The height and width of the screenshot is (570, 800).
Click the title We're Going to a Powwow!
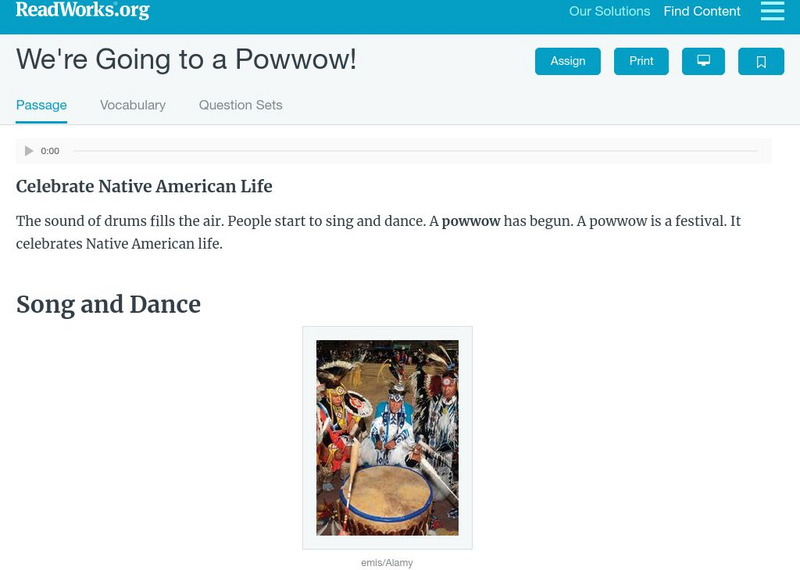186,60
